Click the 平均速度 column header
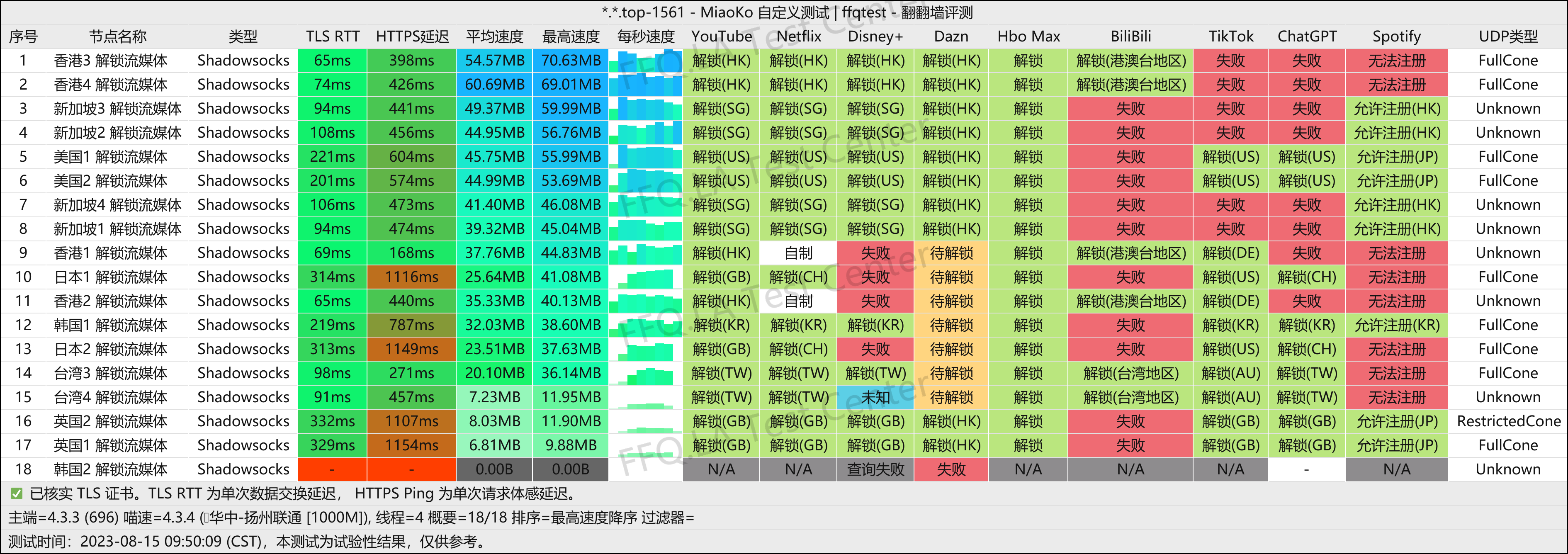1568x554 pixels. click(495, 36)
